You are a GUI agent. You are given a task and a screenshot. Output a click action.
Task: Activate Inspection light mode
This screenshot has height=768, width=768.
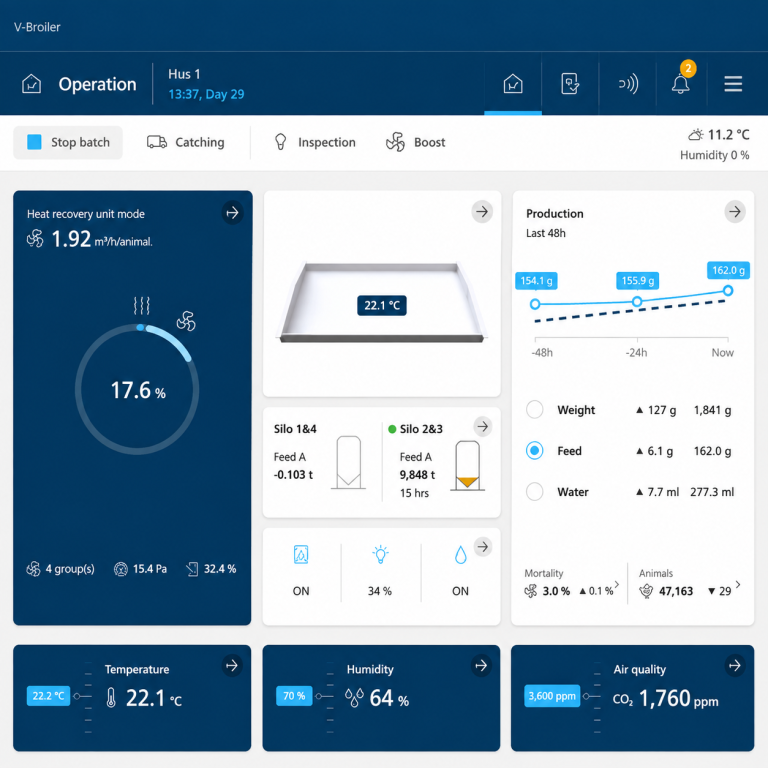(x=315, y=142)
